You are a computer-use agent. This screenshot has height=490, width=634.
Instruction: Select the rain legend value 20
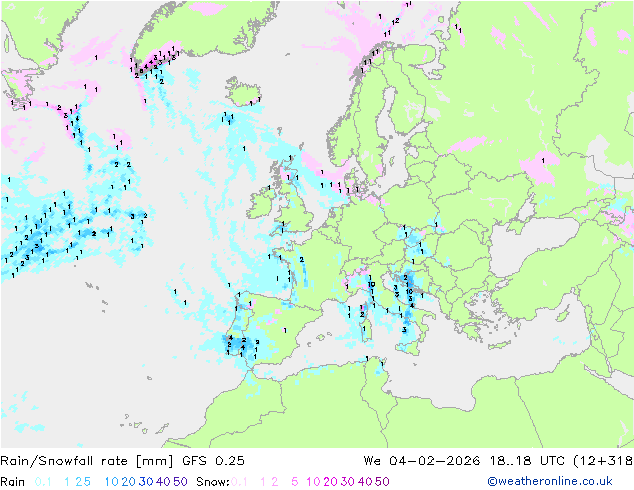[129, 482]
